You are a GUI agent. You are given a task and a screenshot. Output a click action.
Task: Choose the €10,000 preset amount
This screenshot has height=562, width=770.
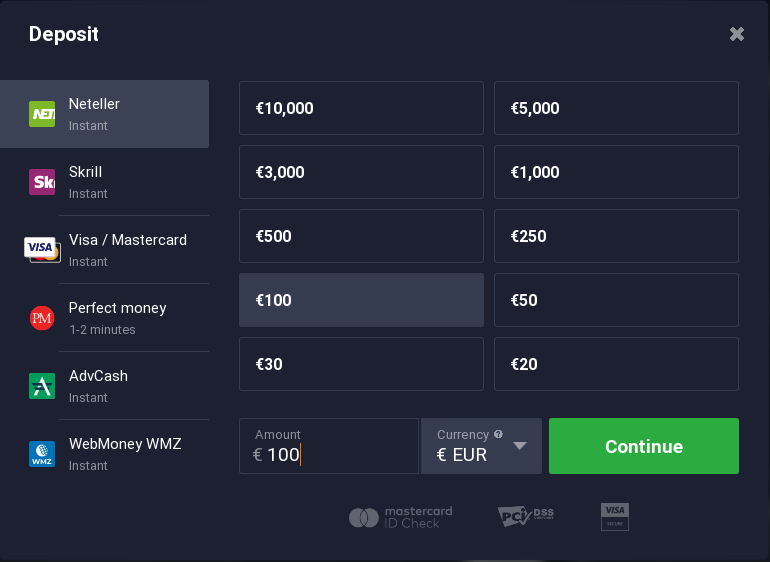(x=361, y=108)
